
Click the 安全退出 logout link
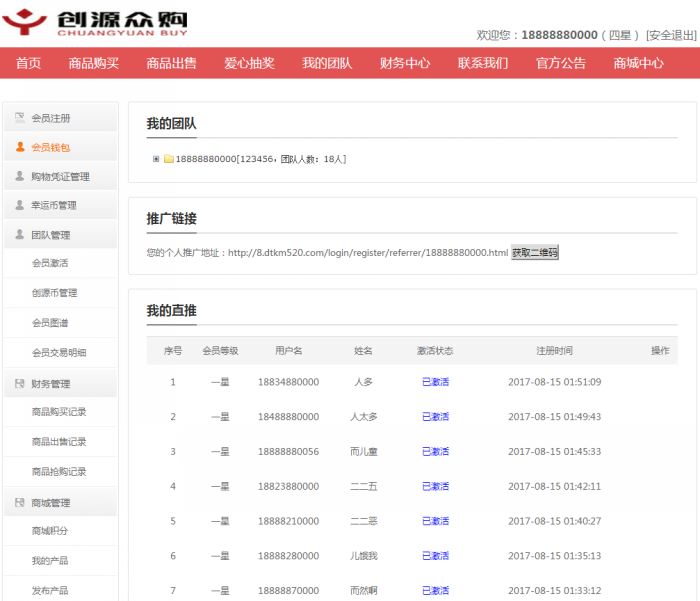click(x=671, y=35)
